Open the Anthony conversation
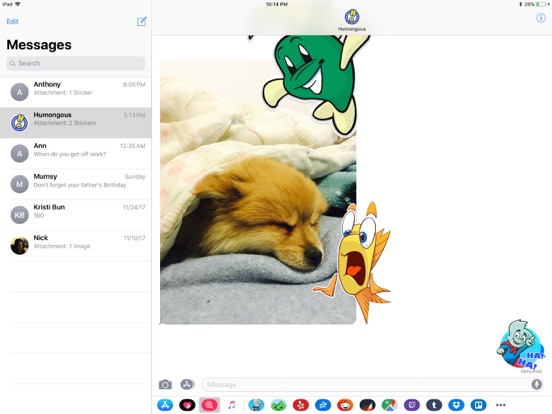The width and height of the screenshot is (552, 414). [x=76, y=92]
